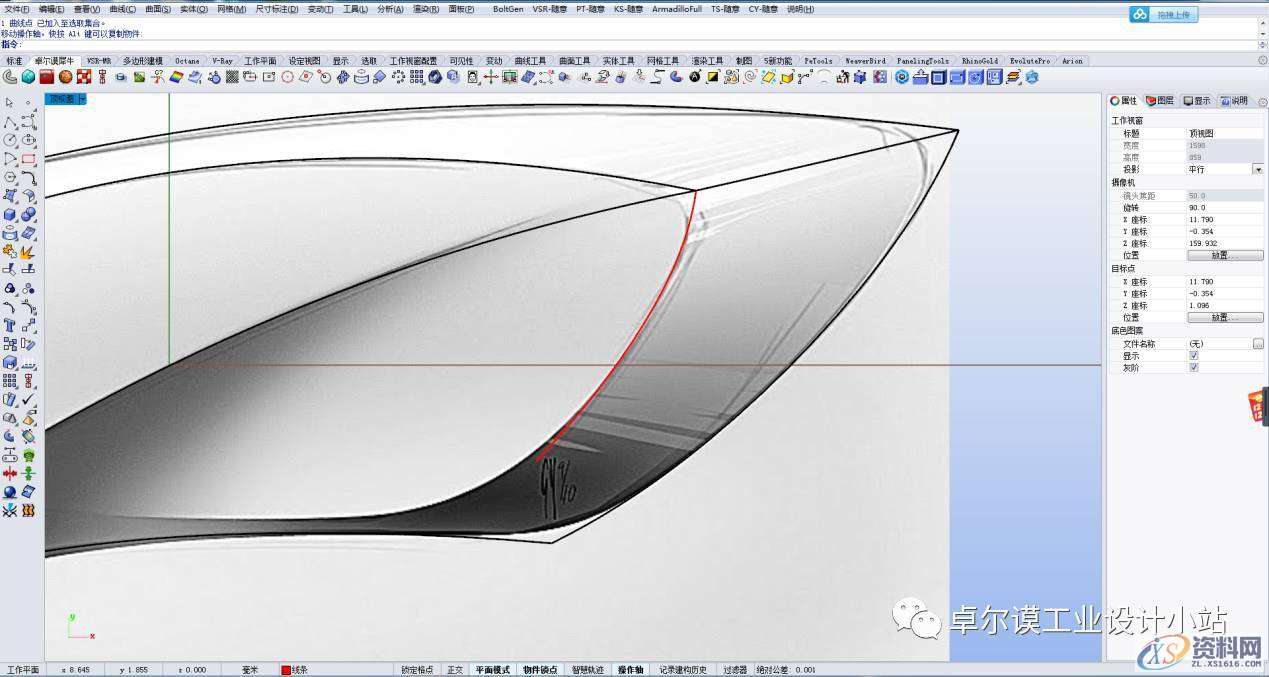The width and height of the screenshot is (1269, 677).
Task: Toggle the 显示 (show) wallpaper checkbox
Action: tap(1194, 355)
